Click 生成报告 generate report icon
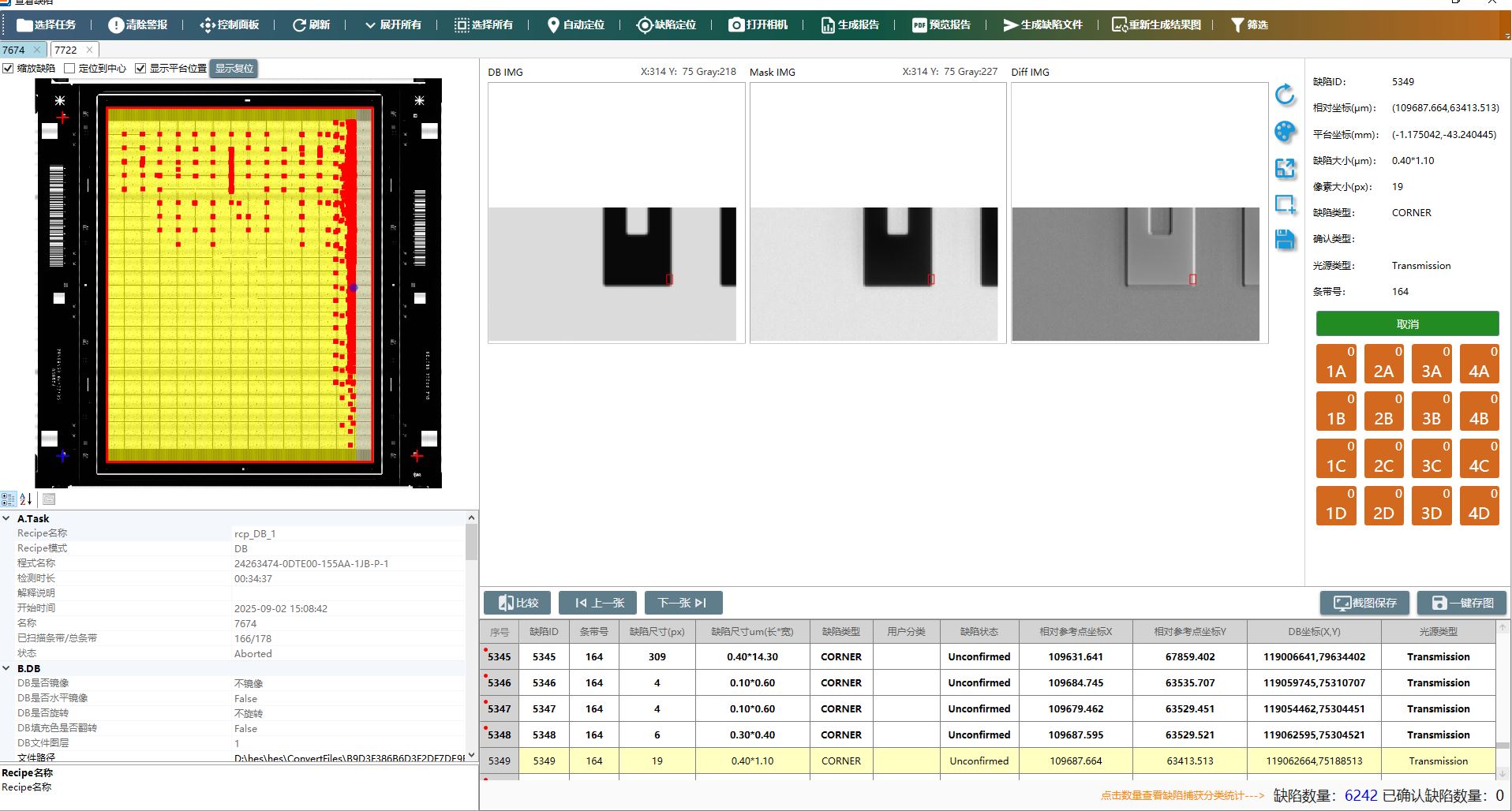The height and width of the screenshot is (811, 1512). tap(850, 24)
